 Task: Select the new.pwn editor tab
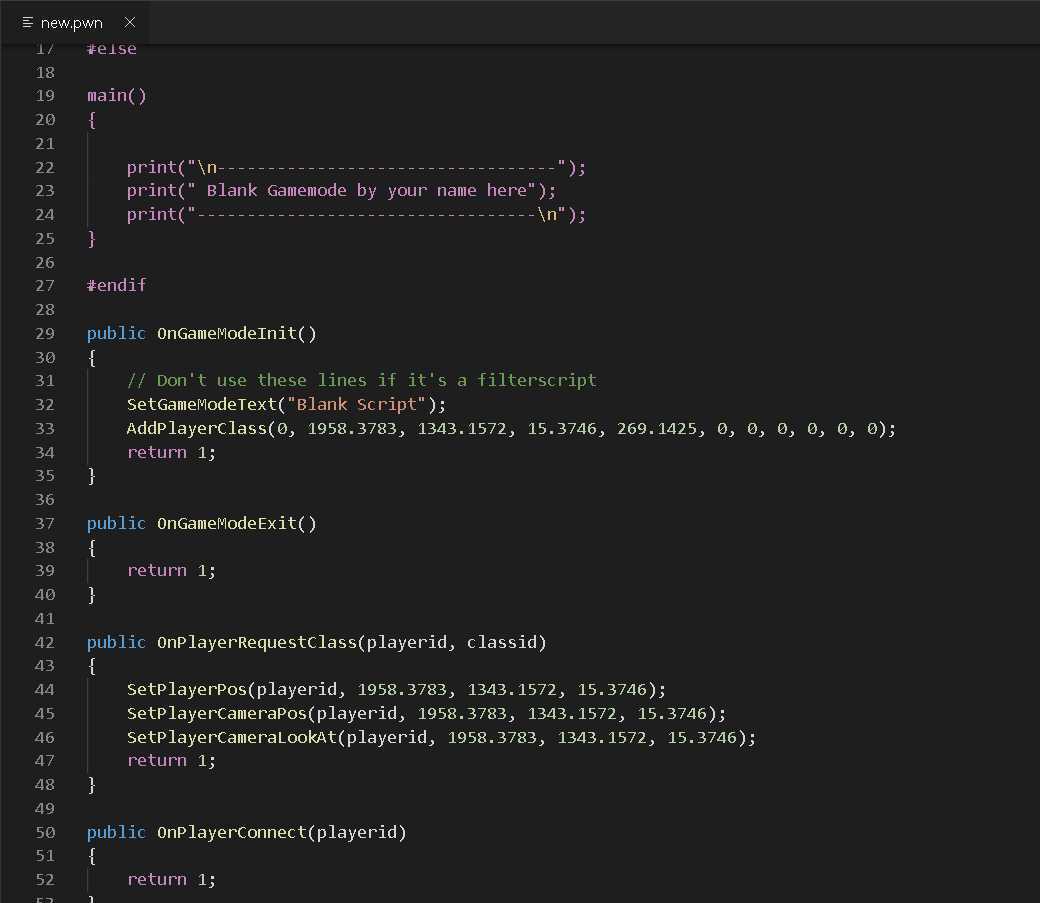[x=71, y=22]
